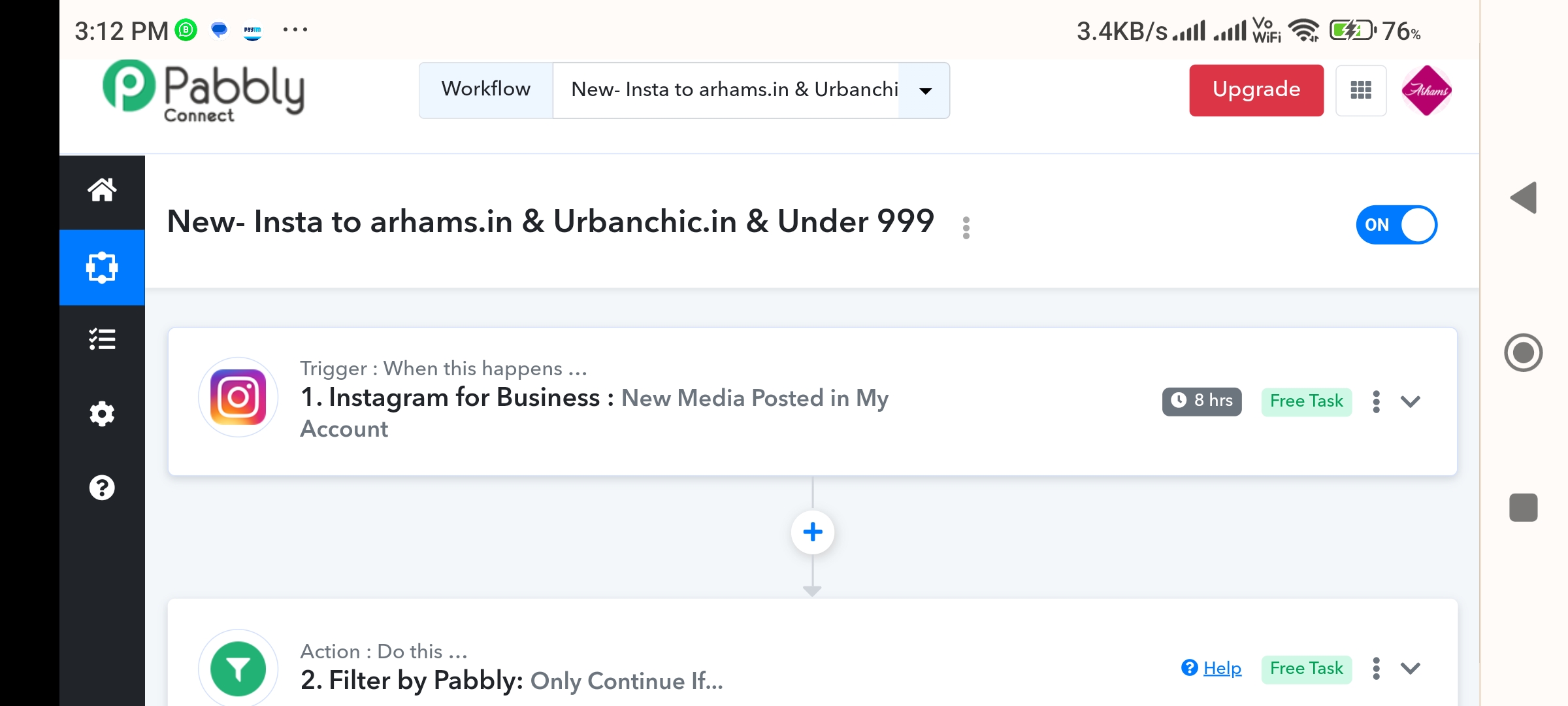1568x706 pixels.
Task: Click the Workflow label tab
Action: coord(486,90)
